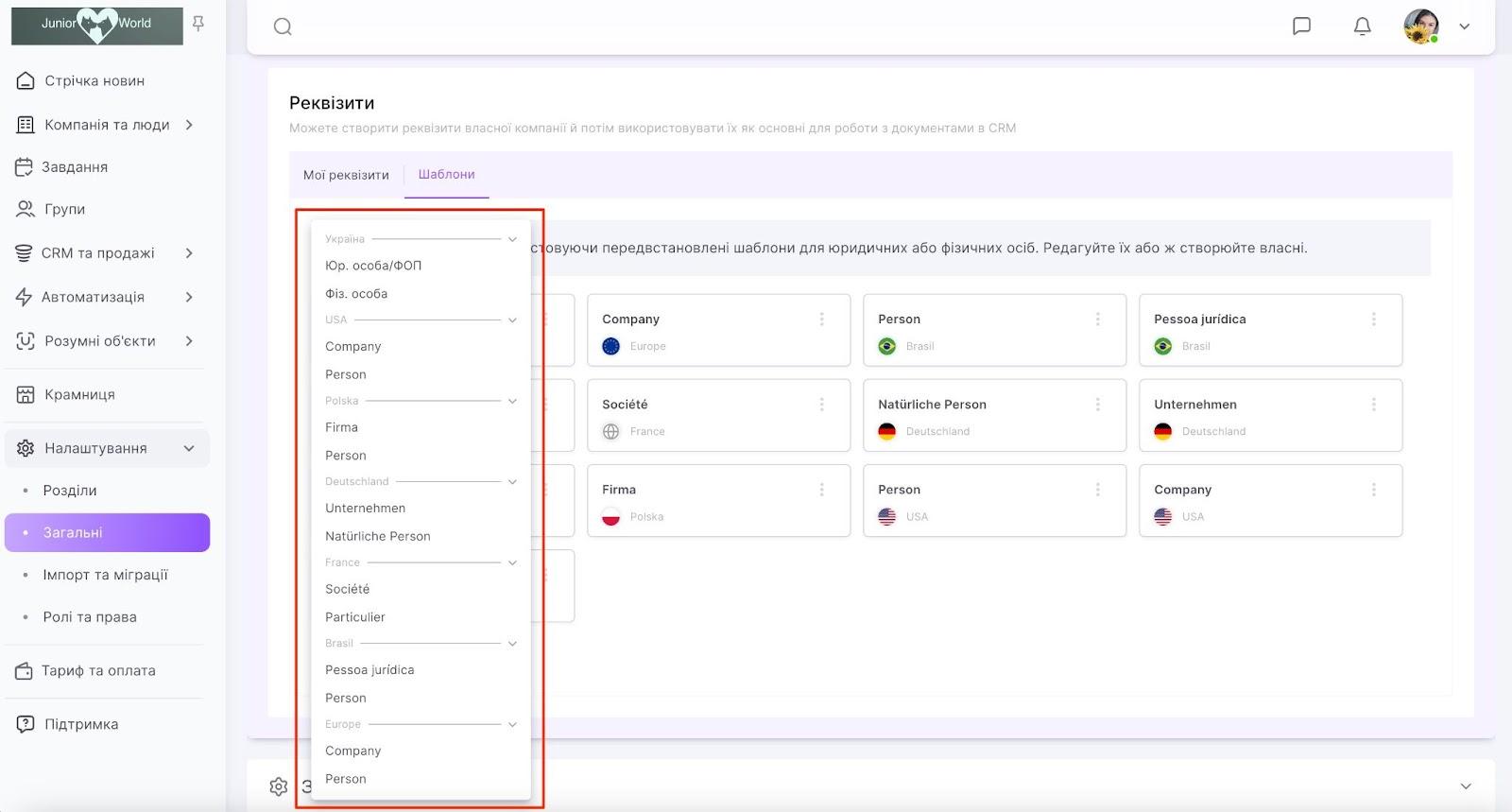
Task: Open the notifications bell
Action: (x=1362, y=26)
